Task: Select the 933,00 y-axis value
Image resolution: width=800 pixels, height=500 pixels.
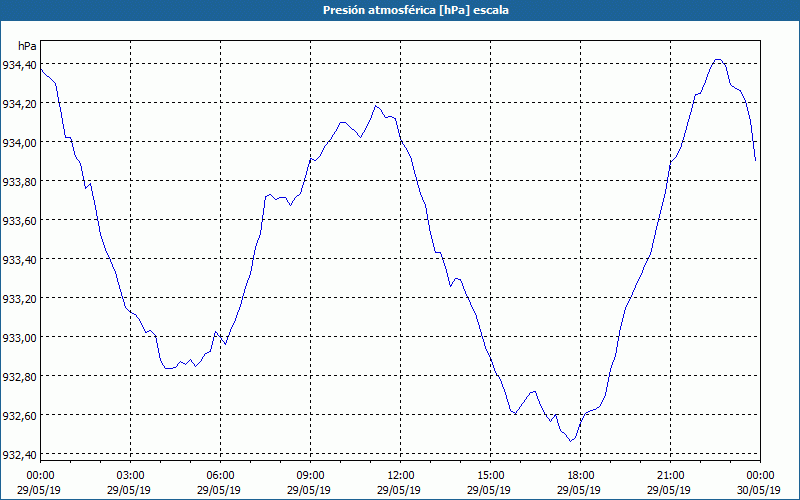Action: (19, 337)
